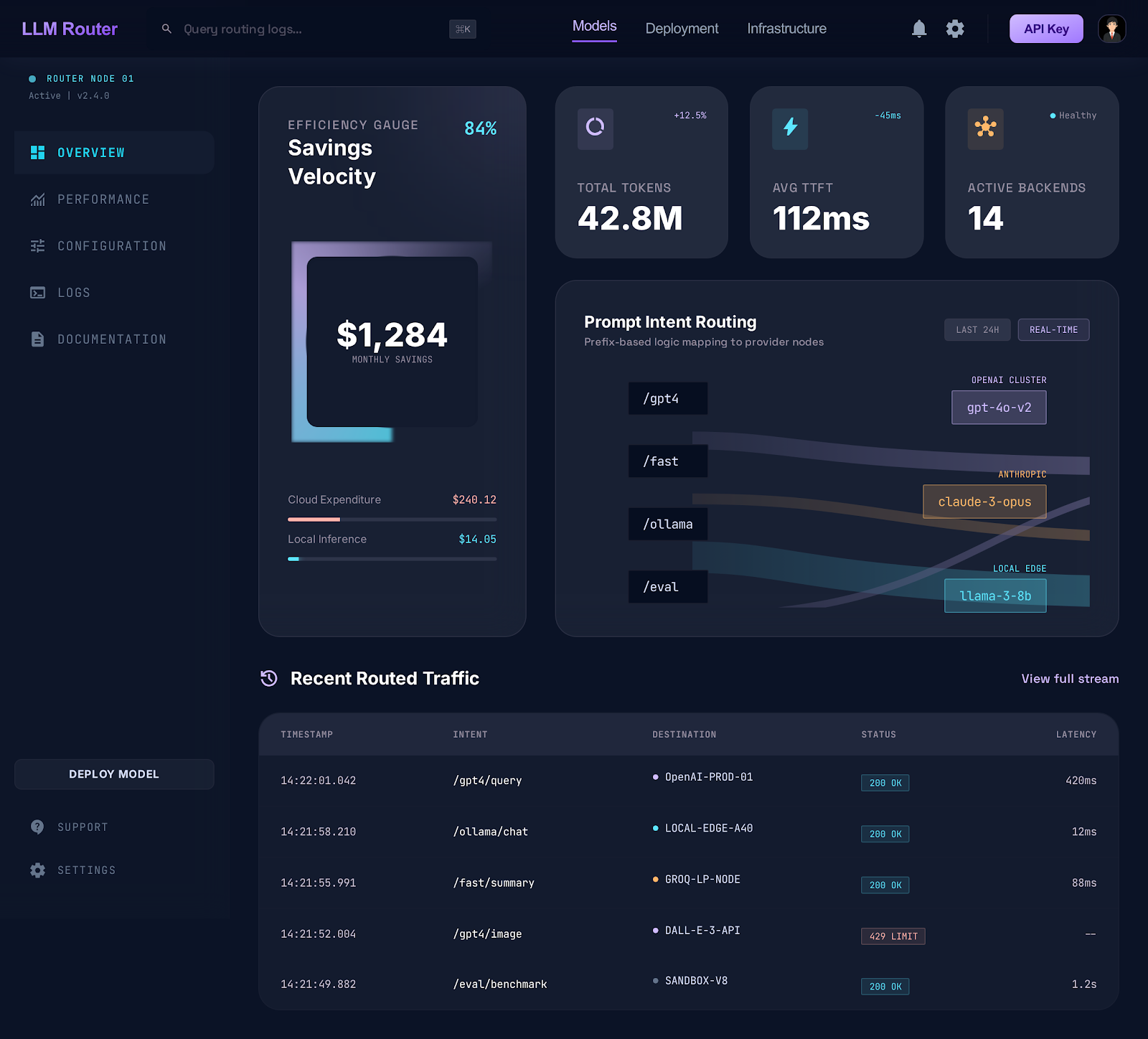1148x1039 pixels.
Task: Click the API Key button
Action: pyautogui.click(x=1046, y=29)
